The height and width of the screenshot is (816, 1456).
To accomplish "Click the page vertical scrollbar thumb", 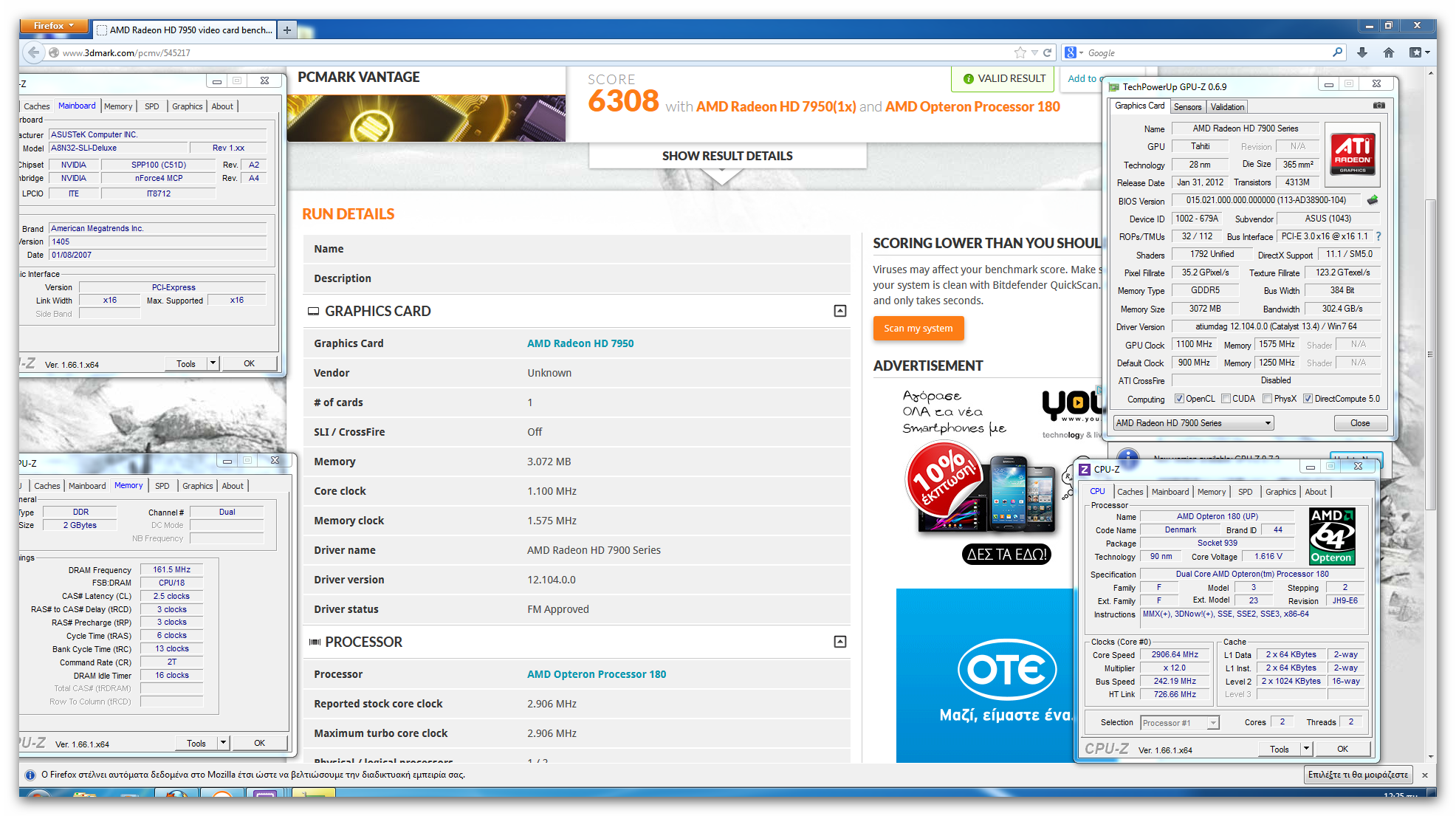I will pyautogui.click(x=1430, y=354).
